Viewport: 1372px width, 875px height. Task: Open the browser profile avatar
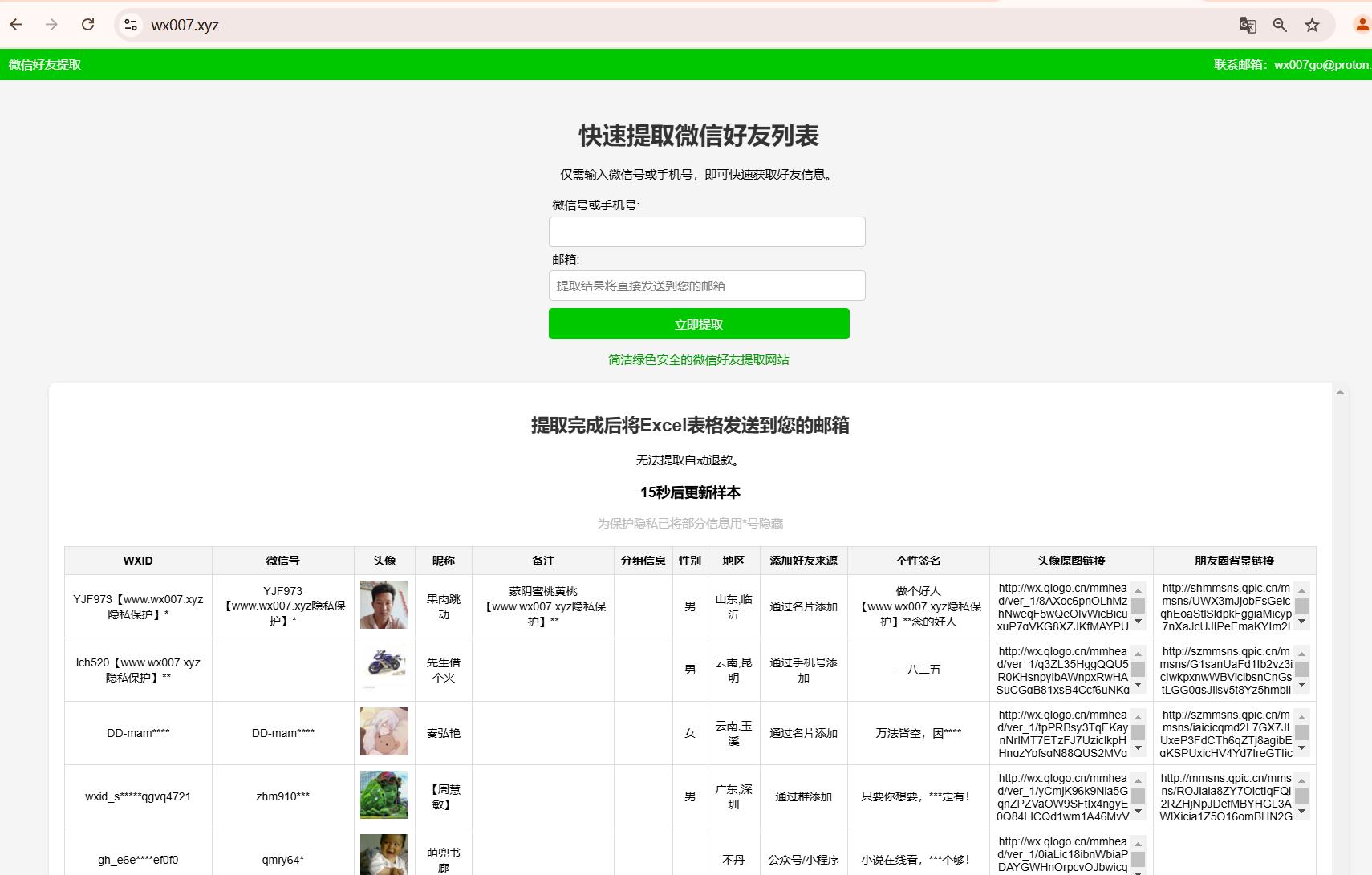(x=1362, y=25)
